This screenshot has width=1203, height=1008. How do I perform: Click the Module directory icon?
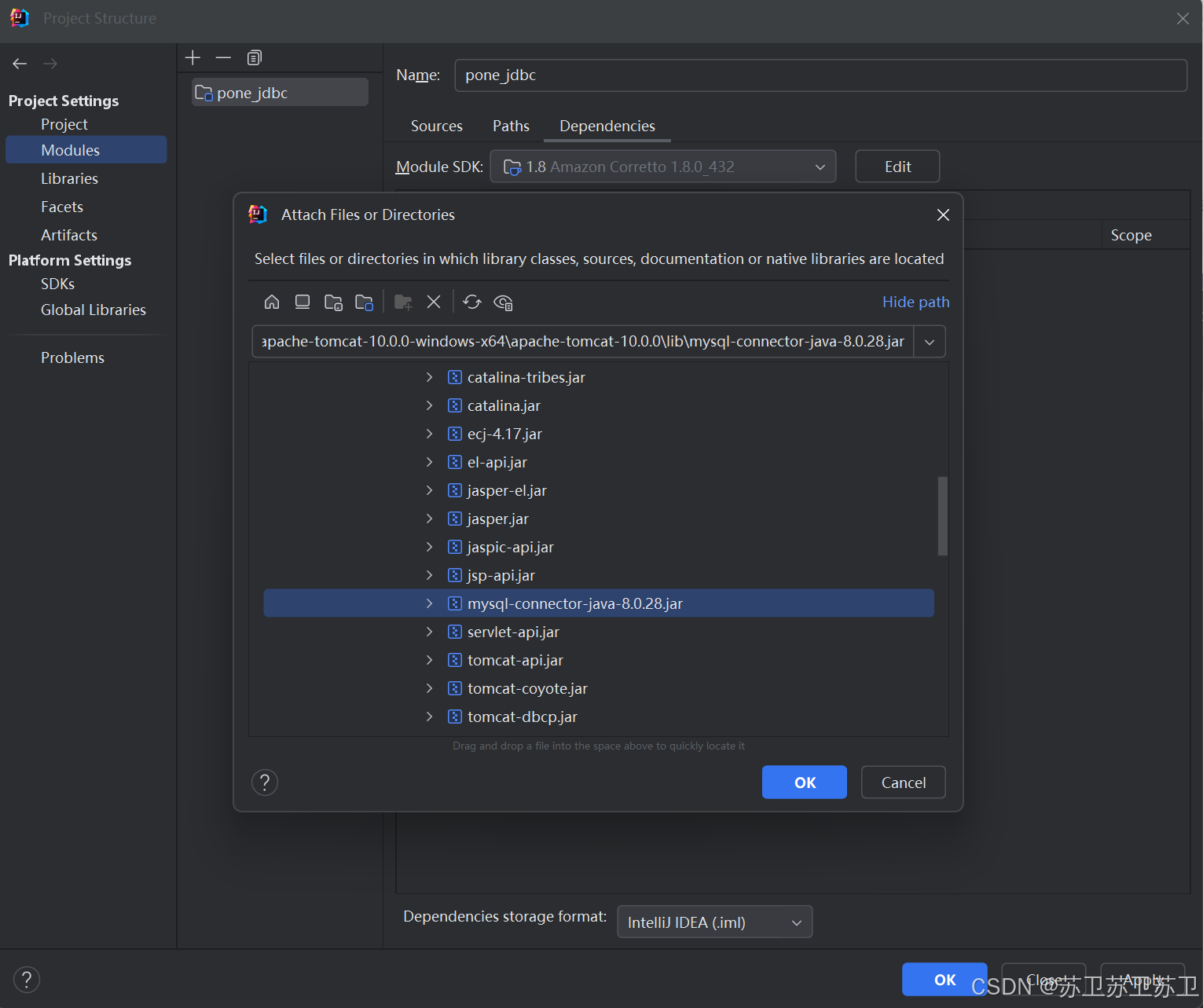(364, 302)
